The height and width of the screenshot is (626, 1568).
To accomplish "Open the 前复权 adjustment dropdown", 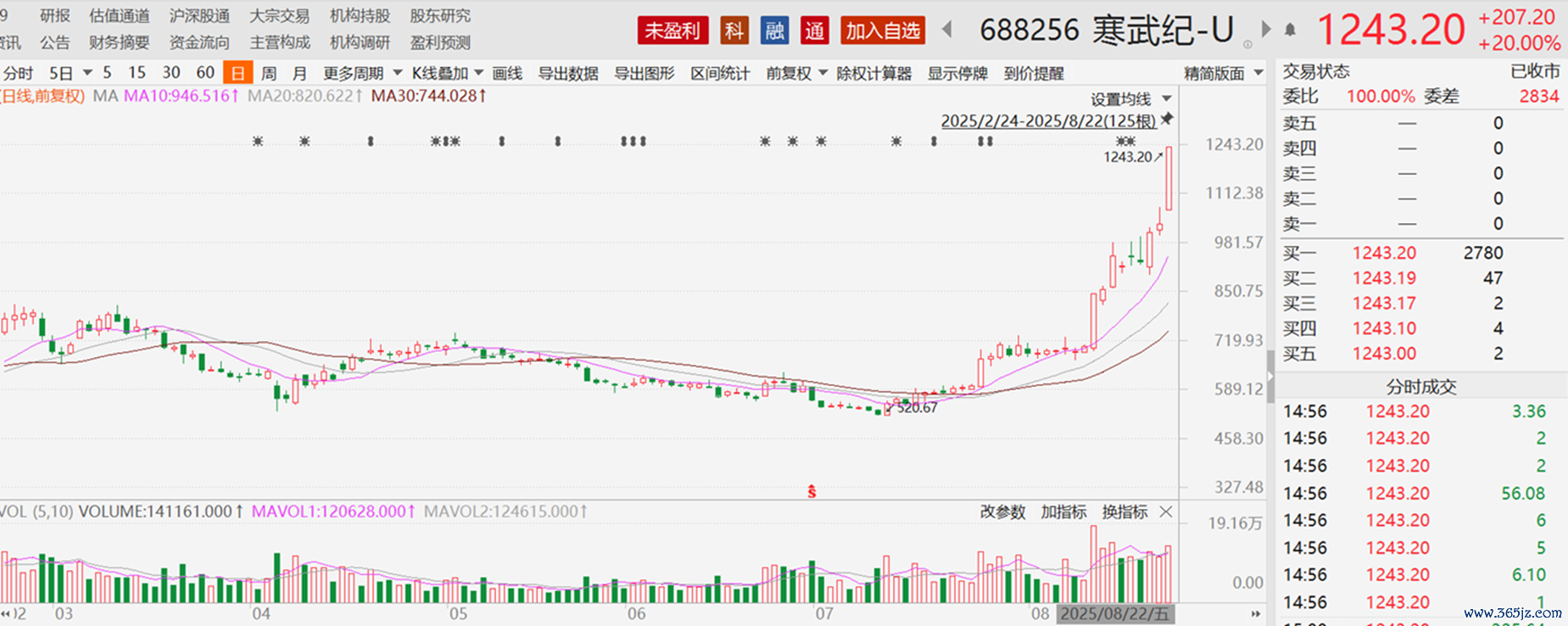I will click(x=796, y=73).
